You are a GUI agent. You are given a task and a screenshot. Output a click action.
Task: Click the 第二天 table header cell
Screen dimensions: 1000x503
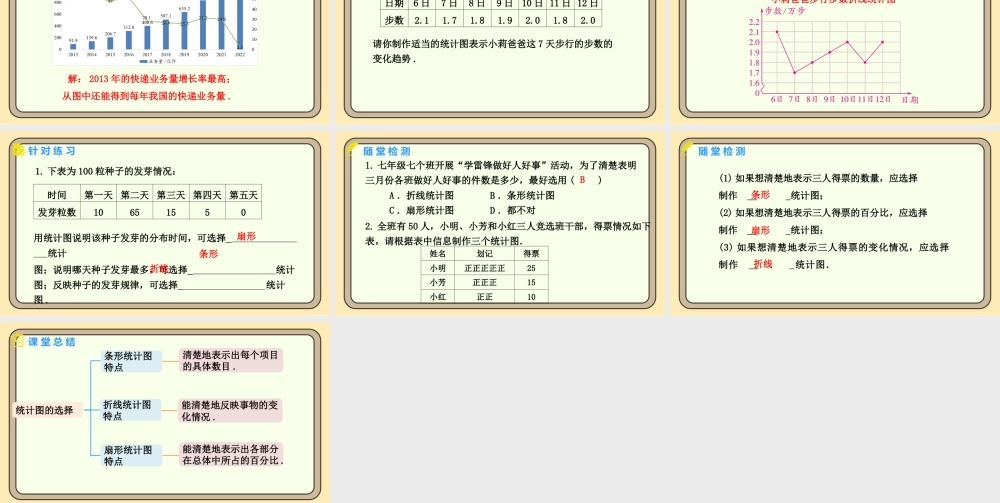135,194
